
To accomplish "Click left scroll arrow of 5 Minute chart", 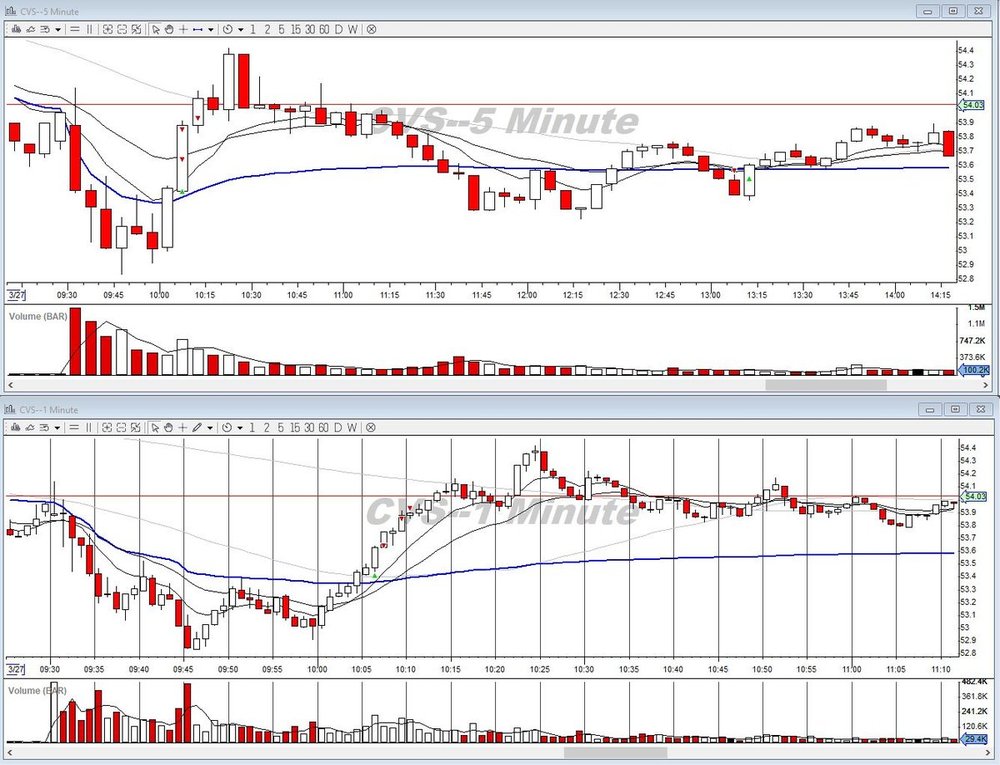I will 10,385.
